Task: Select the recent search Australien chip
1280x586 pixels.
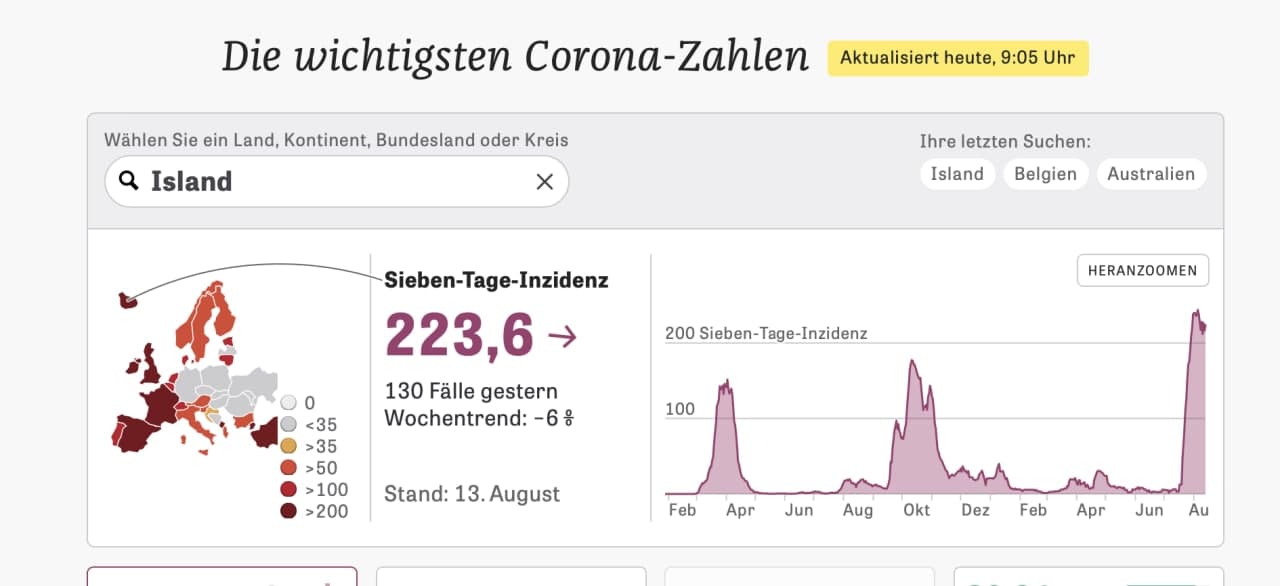Action: click(x=1151, y=174)
